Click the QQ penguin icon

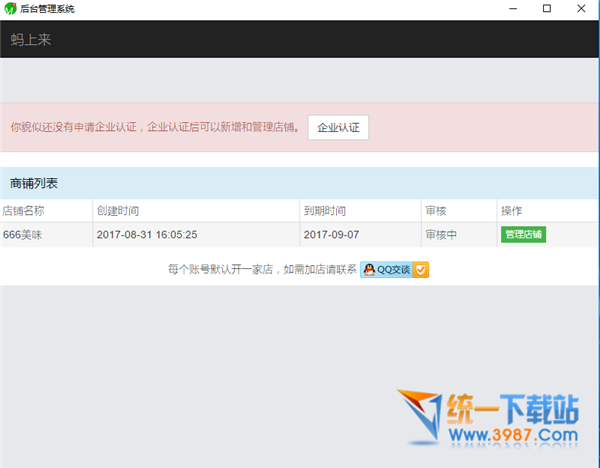coord(369,270)
